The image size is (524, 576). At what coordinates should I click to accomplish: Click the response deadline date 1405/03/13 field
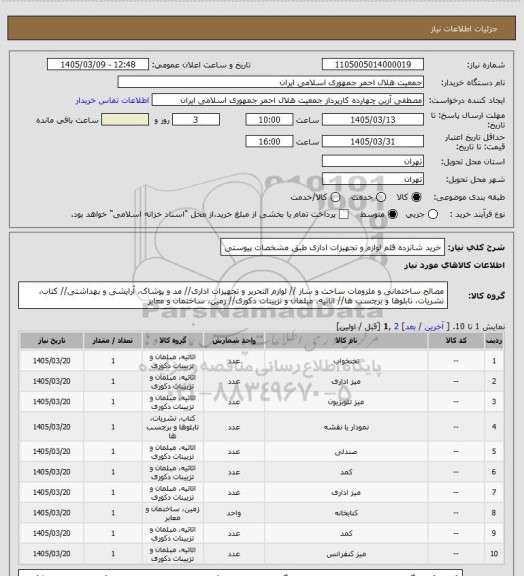[373, 120]
